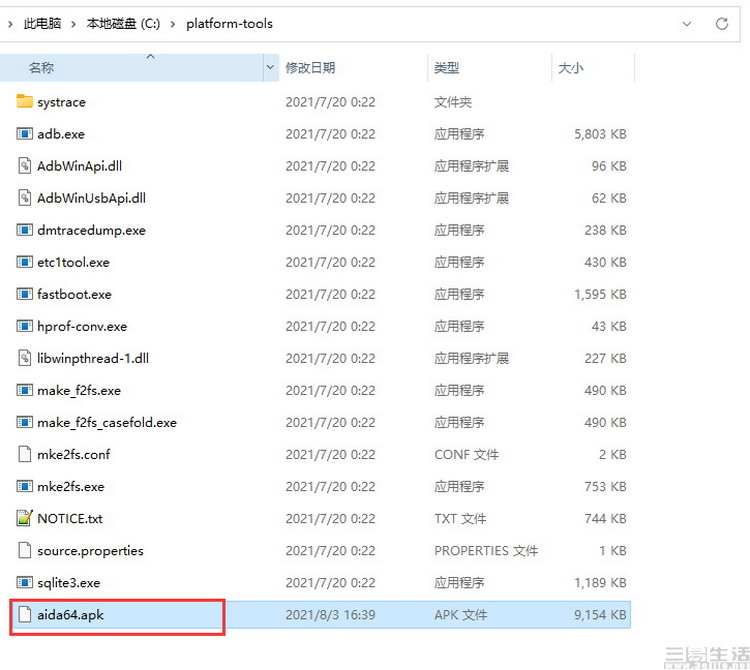Click the libwinpthread-1.dll file icon
This screenshot has height=670, width=750.
24,358
